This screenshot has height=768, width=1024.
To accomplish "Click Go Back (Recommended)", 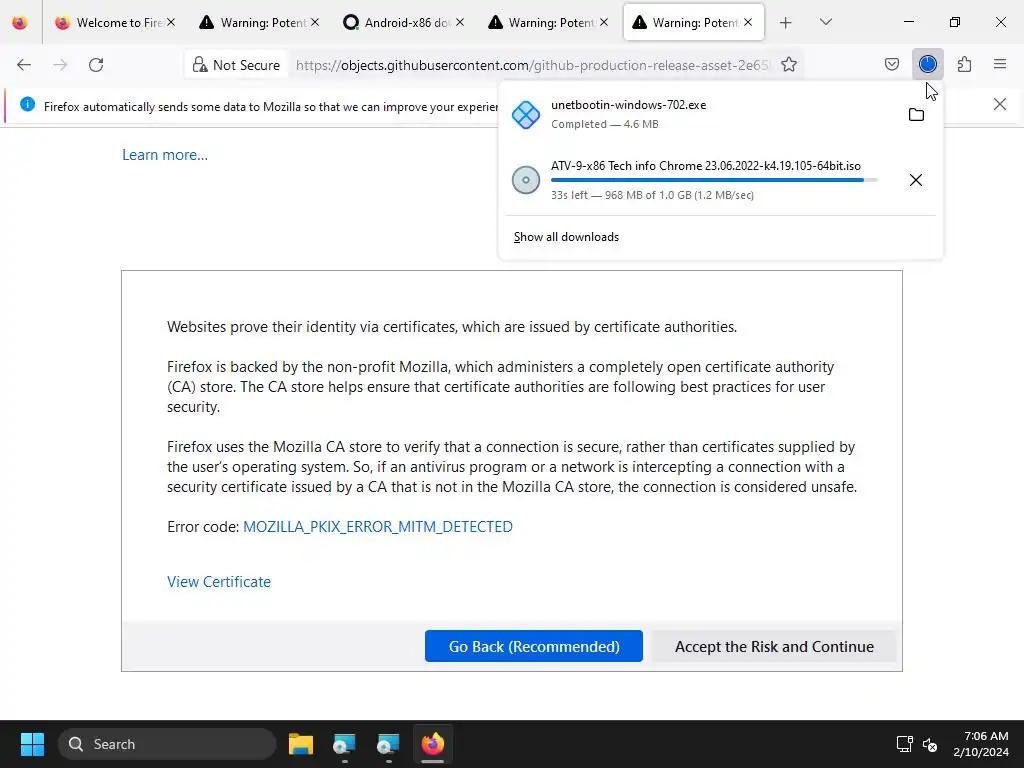I will point(534,646).
